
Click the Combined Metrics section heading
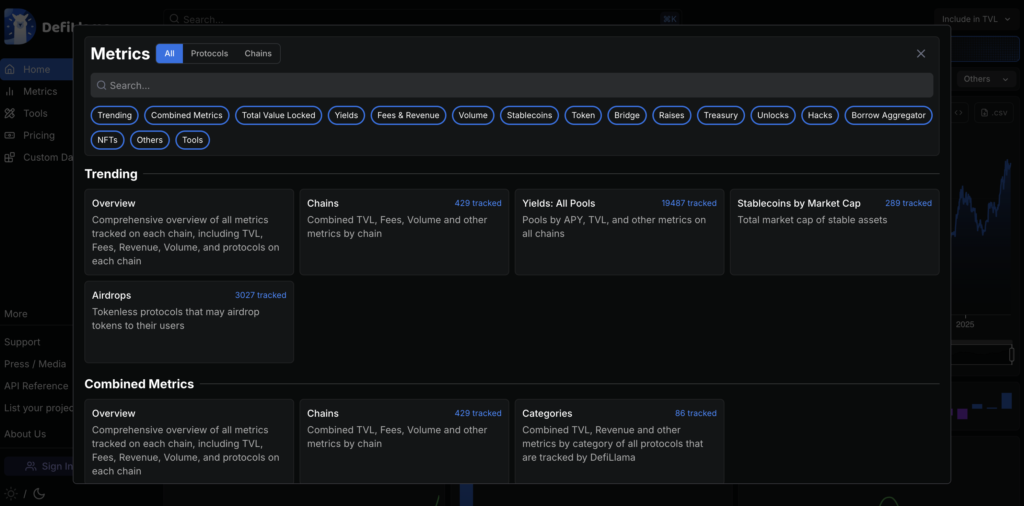(x=139, y=384)
